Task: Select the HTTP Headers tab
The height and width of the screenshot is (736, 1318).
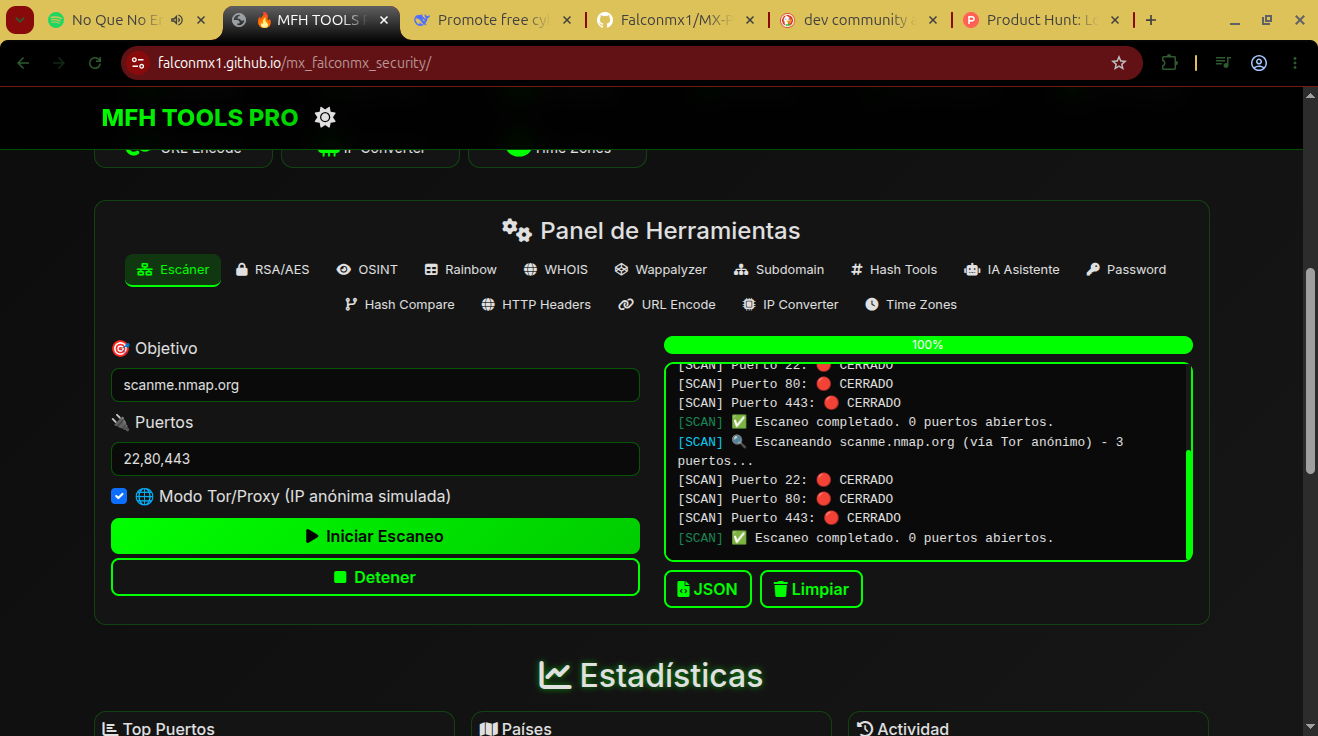Action: tap(536, 305)
